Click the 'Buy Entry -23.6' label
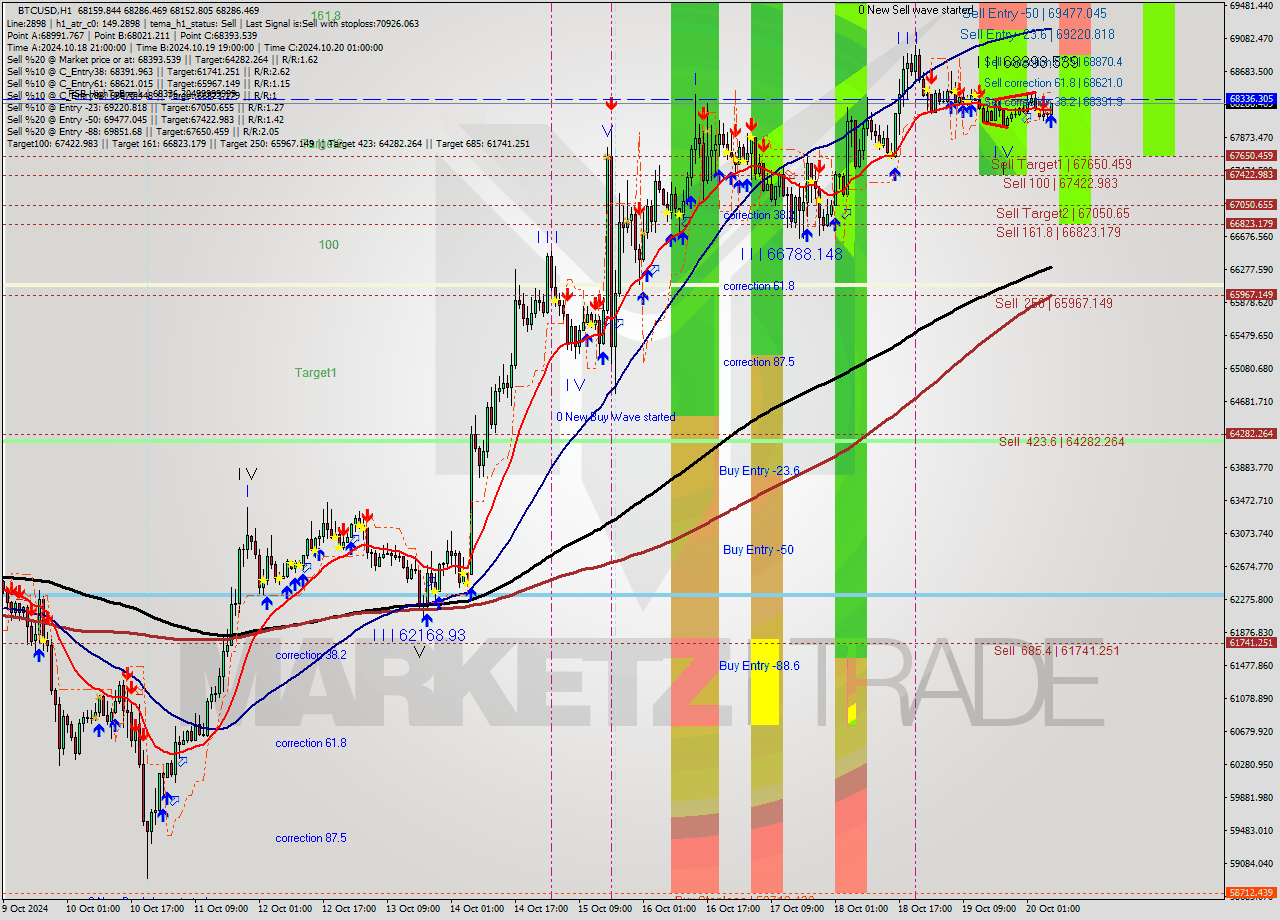The image size is (1280, 920). [760, 470]
